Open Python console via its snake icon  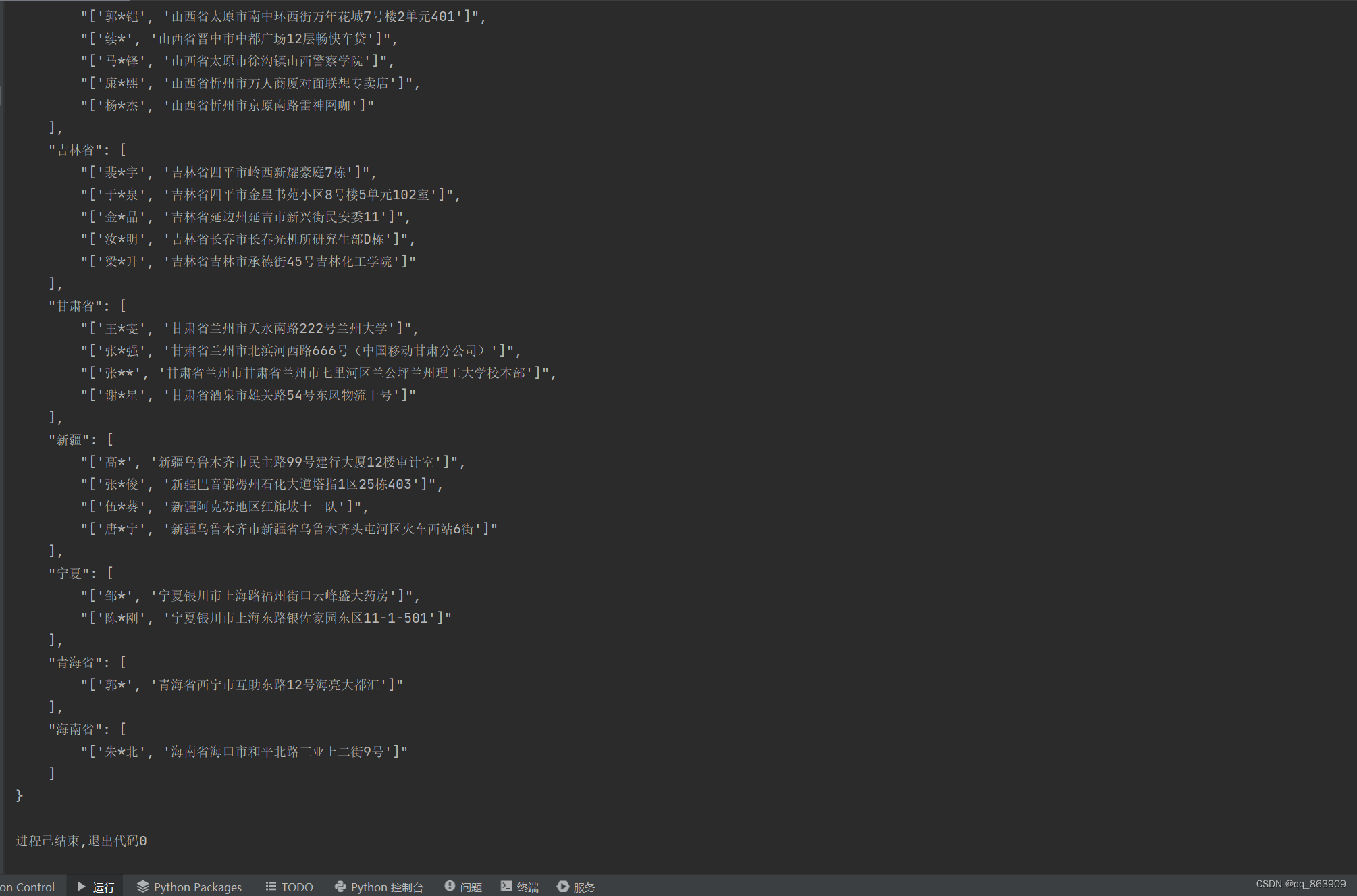(340, 887)
